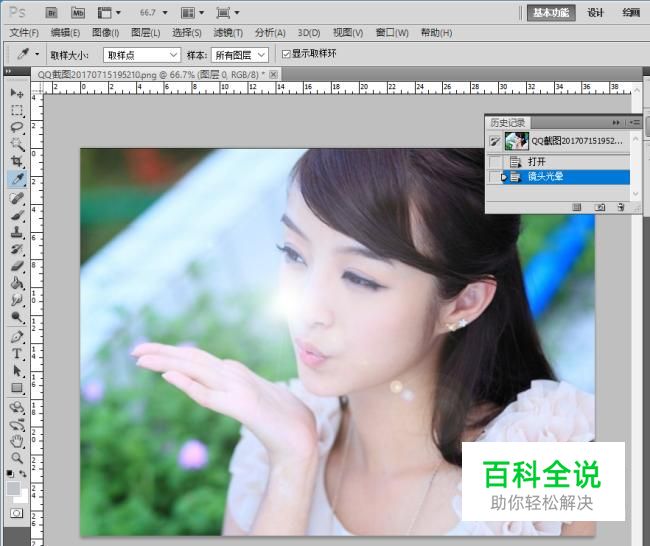650x546 pixels.
Task: Create new snapshot in History panel
Action: (x=599, y=207)
